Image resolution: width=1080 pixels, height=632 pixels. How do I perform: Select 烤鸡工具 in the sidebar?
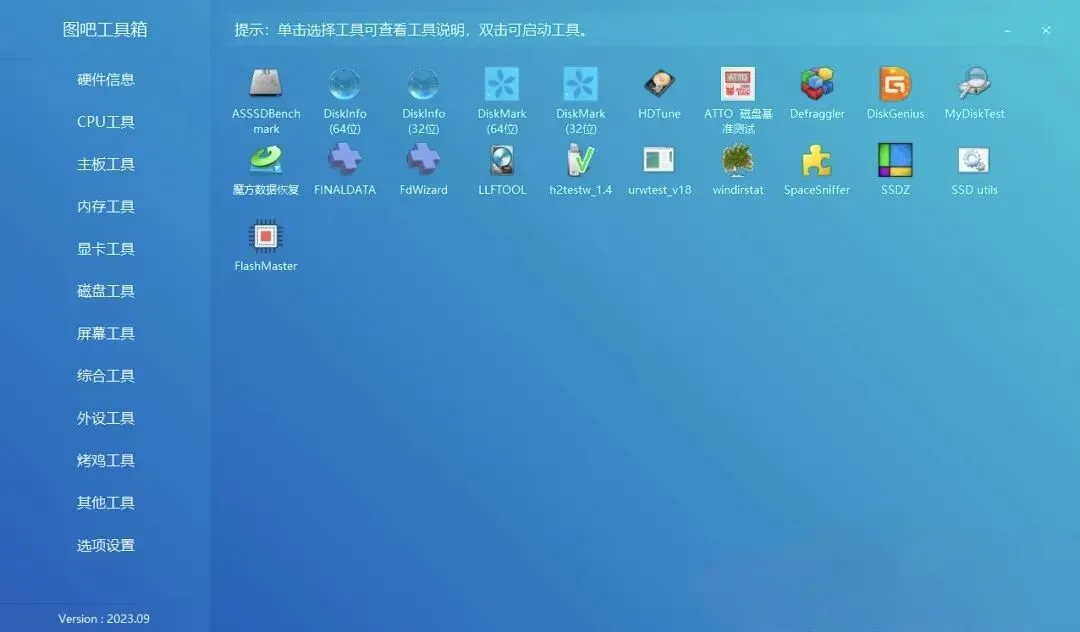pyautogui.click(x=105, y=460)
